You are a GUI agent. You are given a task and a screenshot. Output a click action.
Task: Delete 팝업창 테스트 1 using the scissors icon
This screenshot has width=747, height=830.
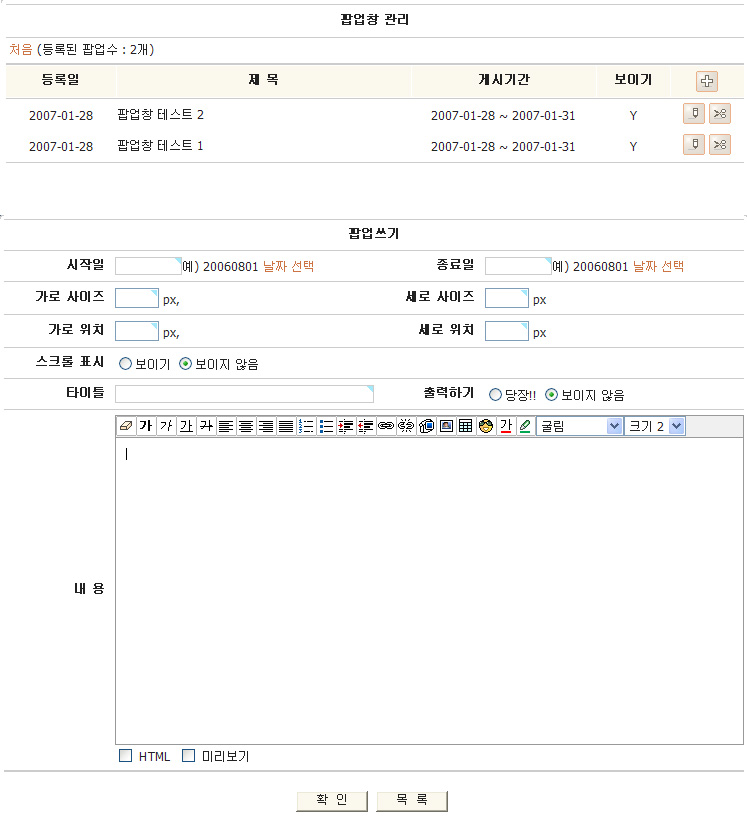click(720, 146)
